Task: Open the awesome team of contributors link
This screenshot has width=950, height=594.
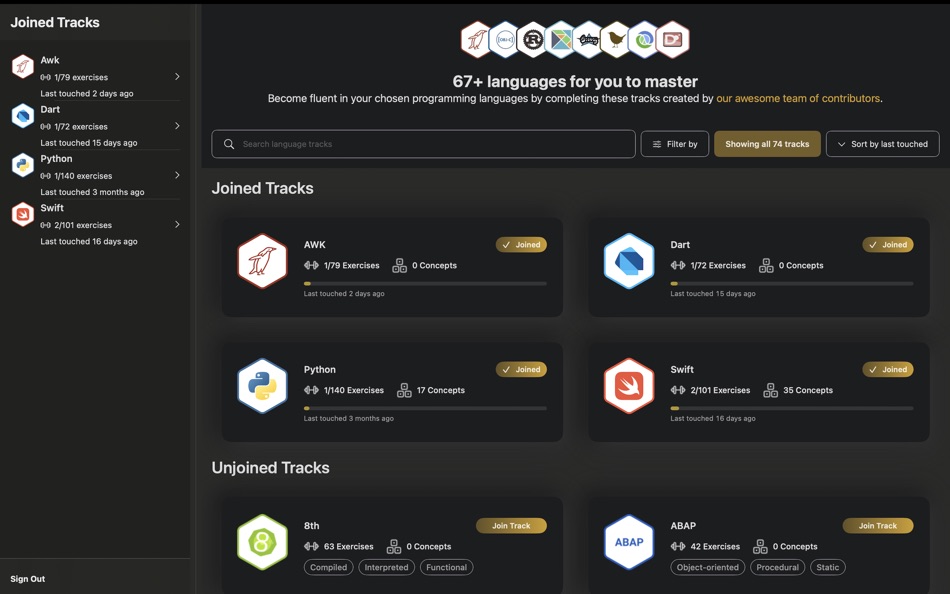Action: click(798, 98)
